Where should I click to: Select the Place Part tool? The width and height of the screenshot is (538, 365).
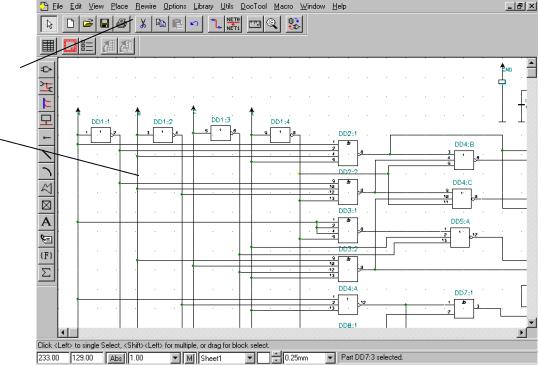click(x=46, y=70)
